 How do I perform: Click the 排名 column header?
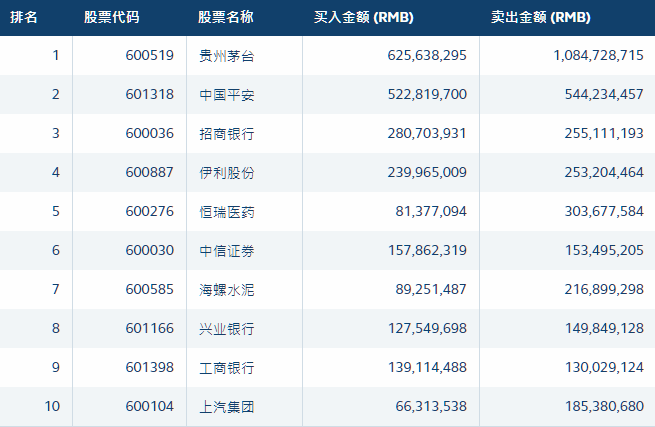click(24, 17)
